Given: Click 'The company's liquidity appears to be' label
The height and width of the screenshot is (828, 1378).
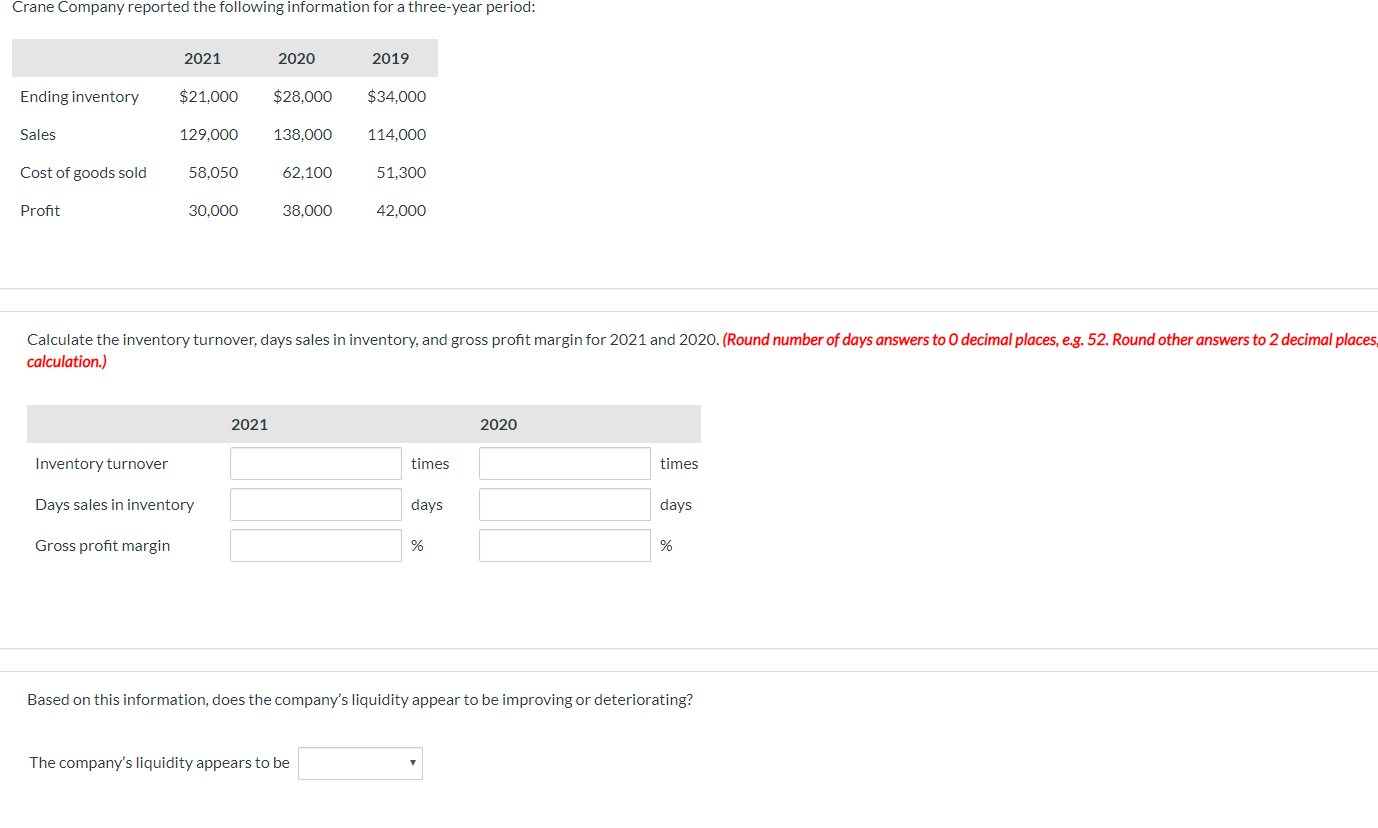Looking at the screenshot, I should click(160, 763).
